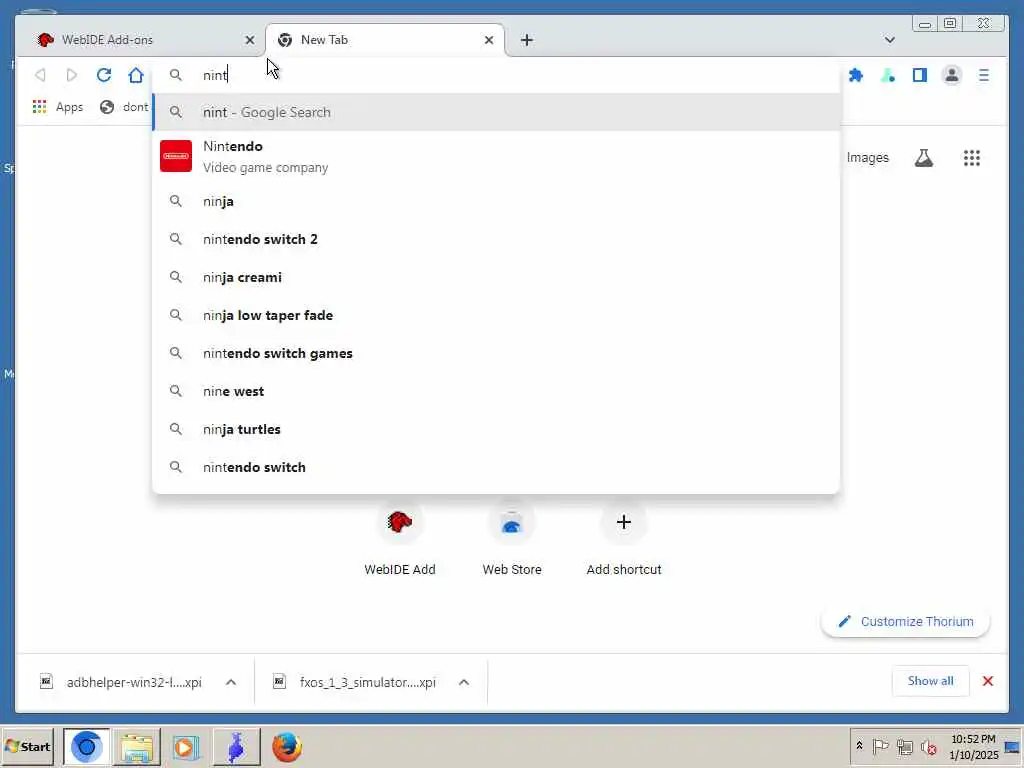The width and height of the screenshot is (1024, 768).
Task: Choose 'nine west' suggestion
Action: 496,391
